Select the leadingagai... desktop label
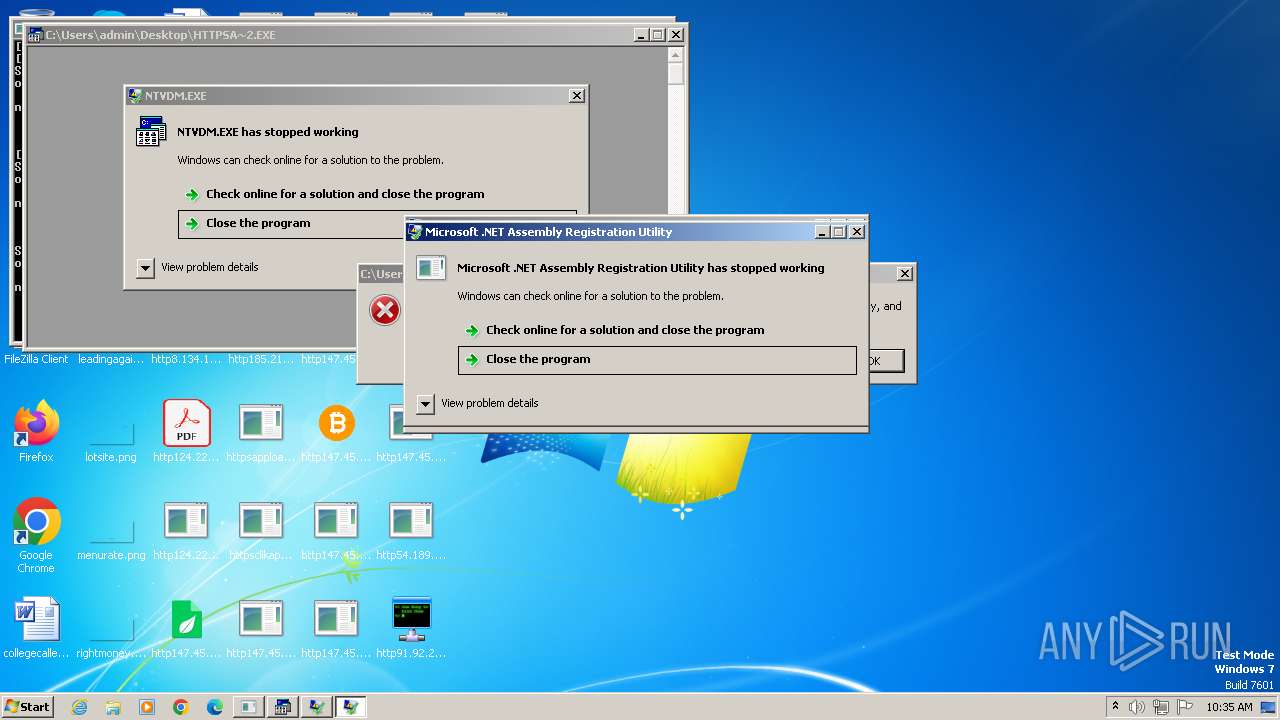The image size is (1280, 720). coord(111,359)
